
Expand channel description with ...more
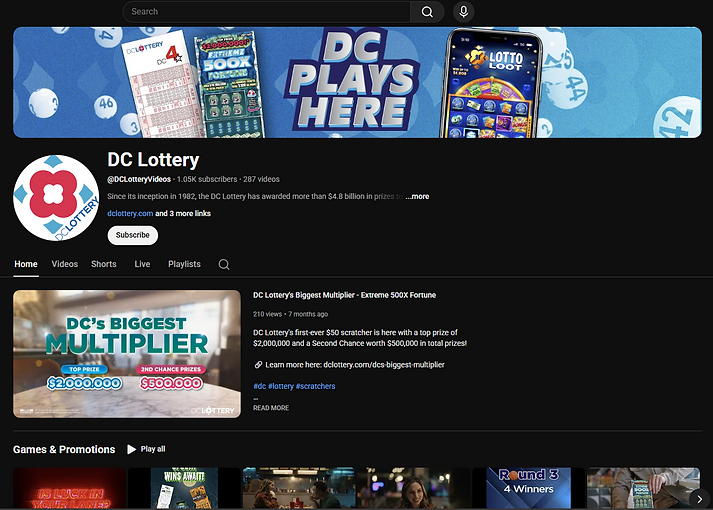(x=417, y=196)
